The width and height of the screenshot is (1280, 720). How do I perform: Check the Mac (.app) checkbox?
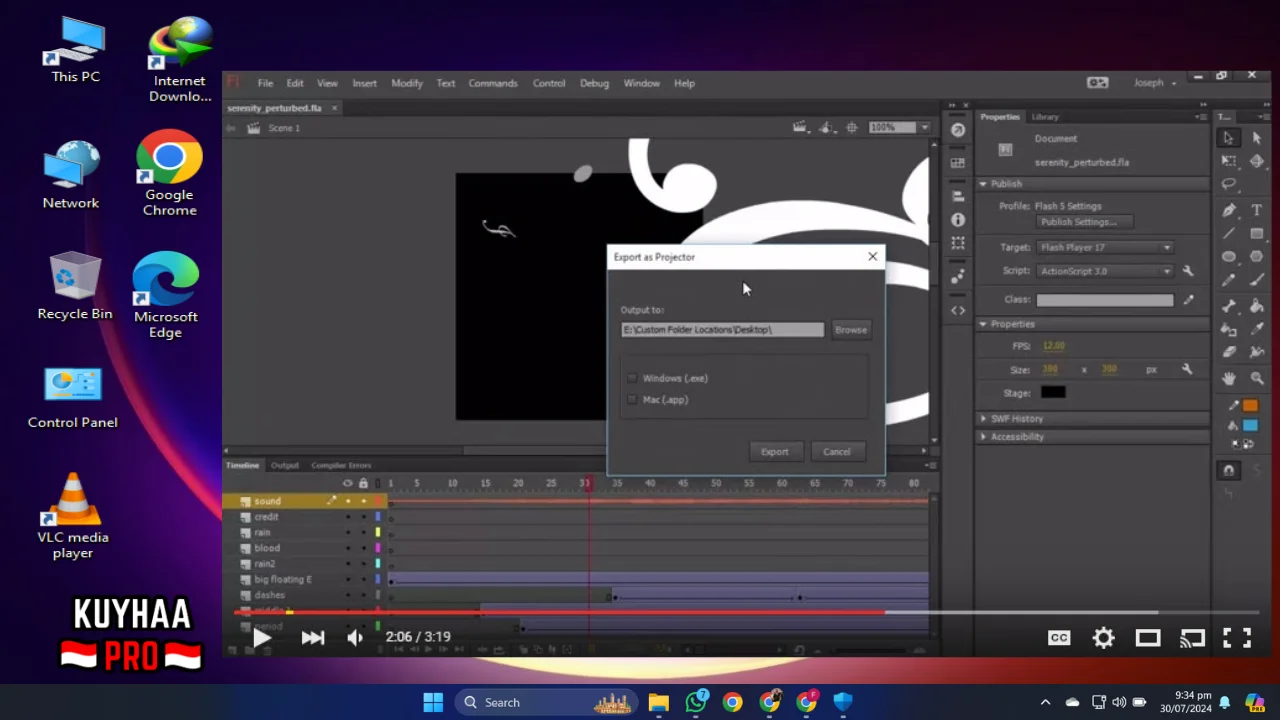(632, 399)
